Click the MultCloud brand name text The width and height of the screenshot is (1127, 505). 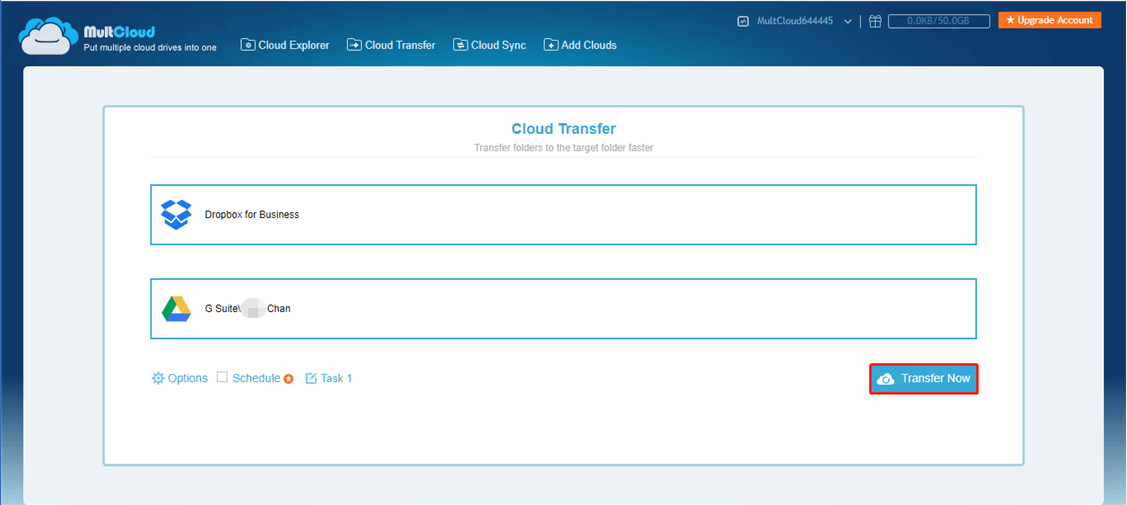tap(119, 32)
